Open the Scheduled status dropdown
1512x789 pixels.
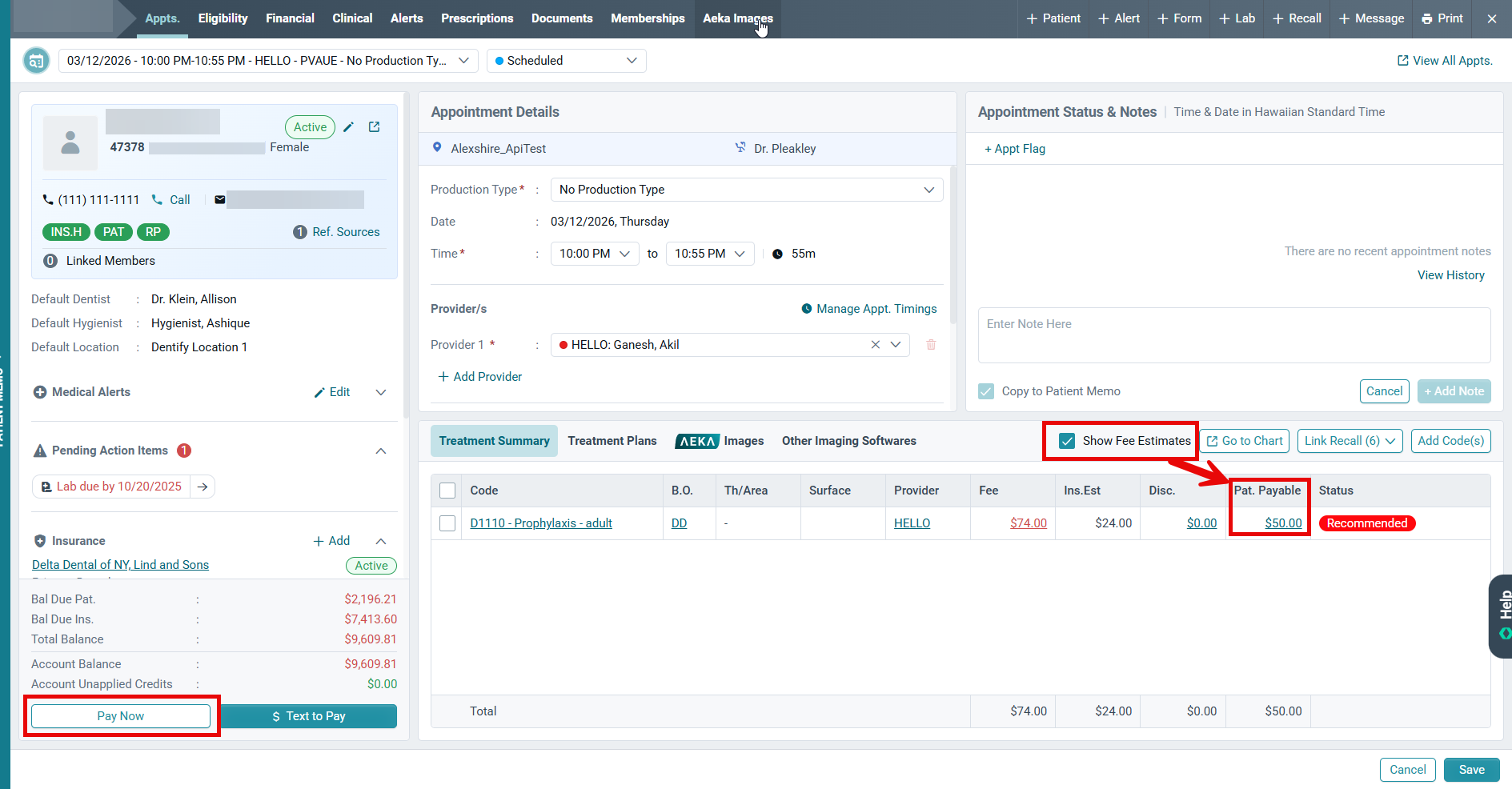[x=567, y=61]
